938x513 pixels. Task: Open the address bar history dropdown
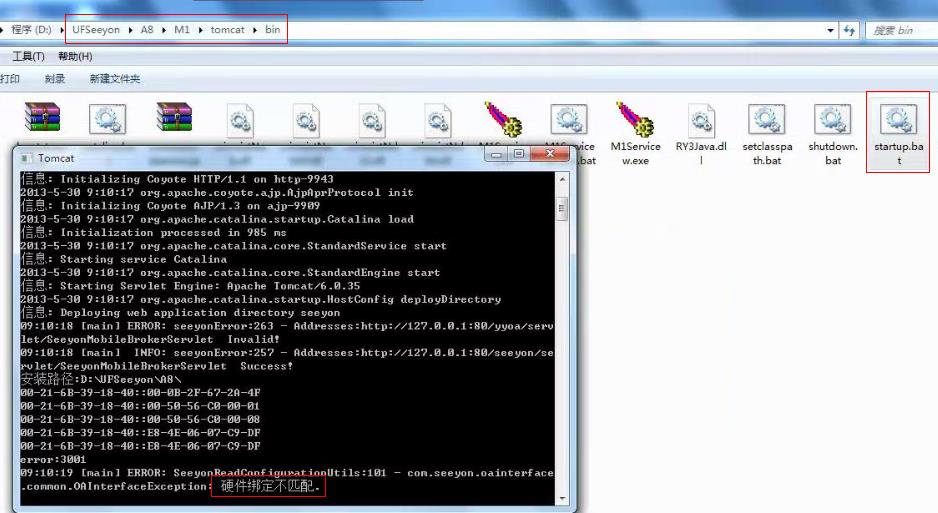[x=830, y=30]
